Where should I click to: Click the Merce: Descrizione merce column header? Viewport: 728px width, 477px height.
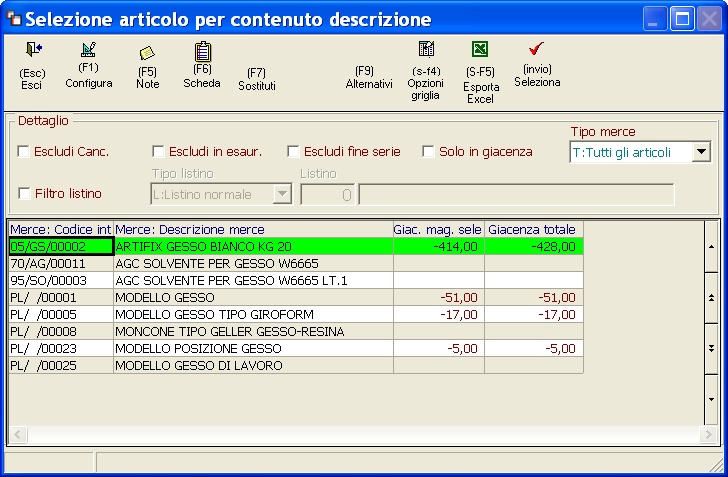point(254,229)
